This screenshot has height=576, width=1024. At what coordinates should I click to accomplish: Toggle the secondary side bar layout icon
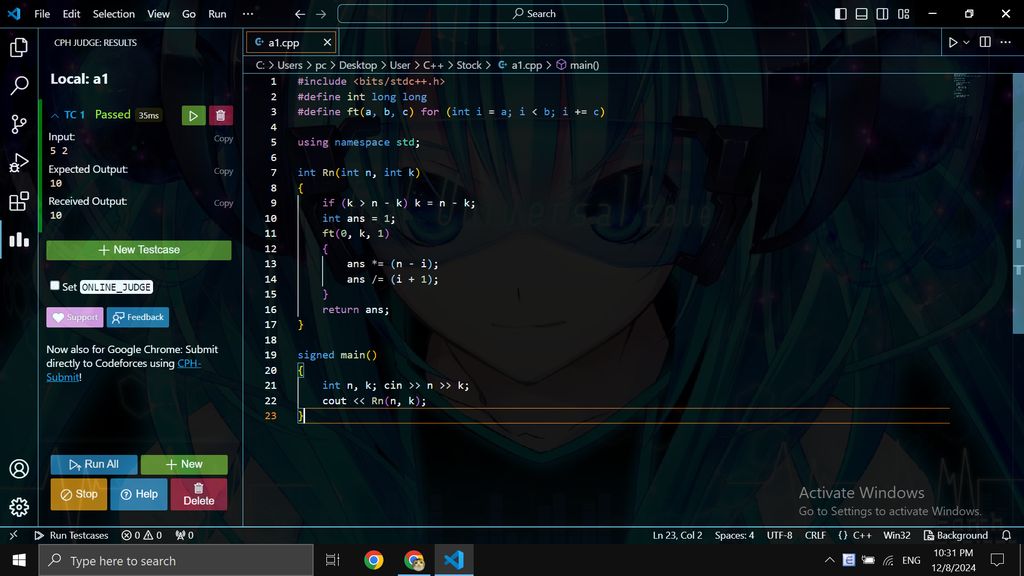click(x=882, y=14)
